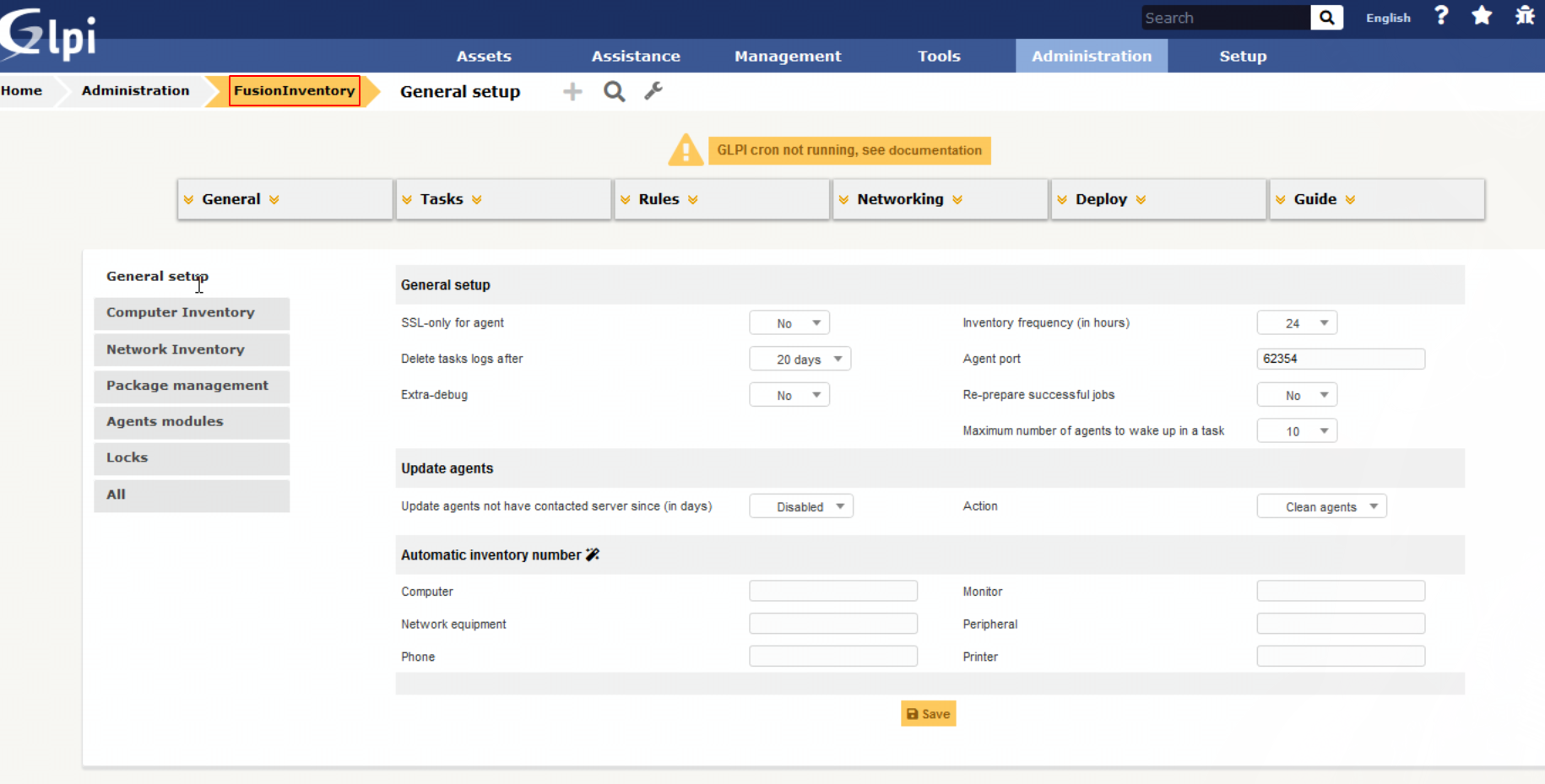Expand the General plugin menu
The height and width of the screenshot is (784, 1545).
click(285, 199)
